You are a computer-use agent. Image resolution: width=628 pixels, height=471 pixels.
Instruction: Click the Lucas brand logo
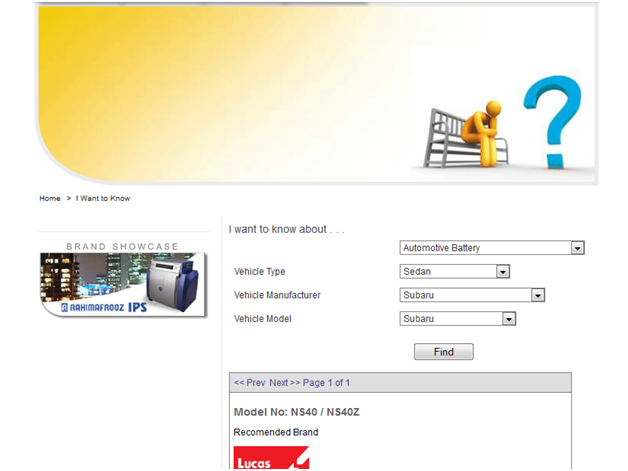tap(272, 458)
